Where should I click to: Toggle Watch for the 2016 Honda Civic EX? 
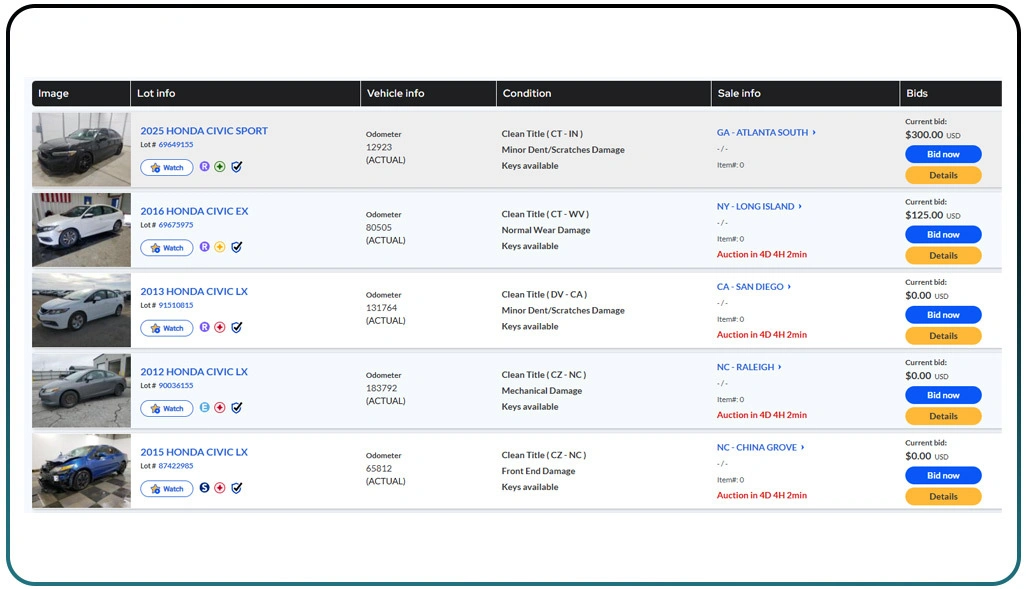click(x=166, y=247)
